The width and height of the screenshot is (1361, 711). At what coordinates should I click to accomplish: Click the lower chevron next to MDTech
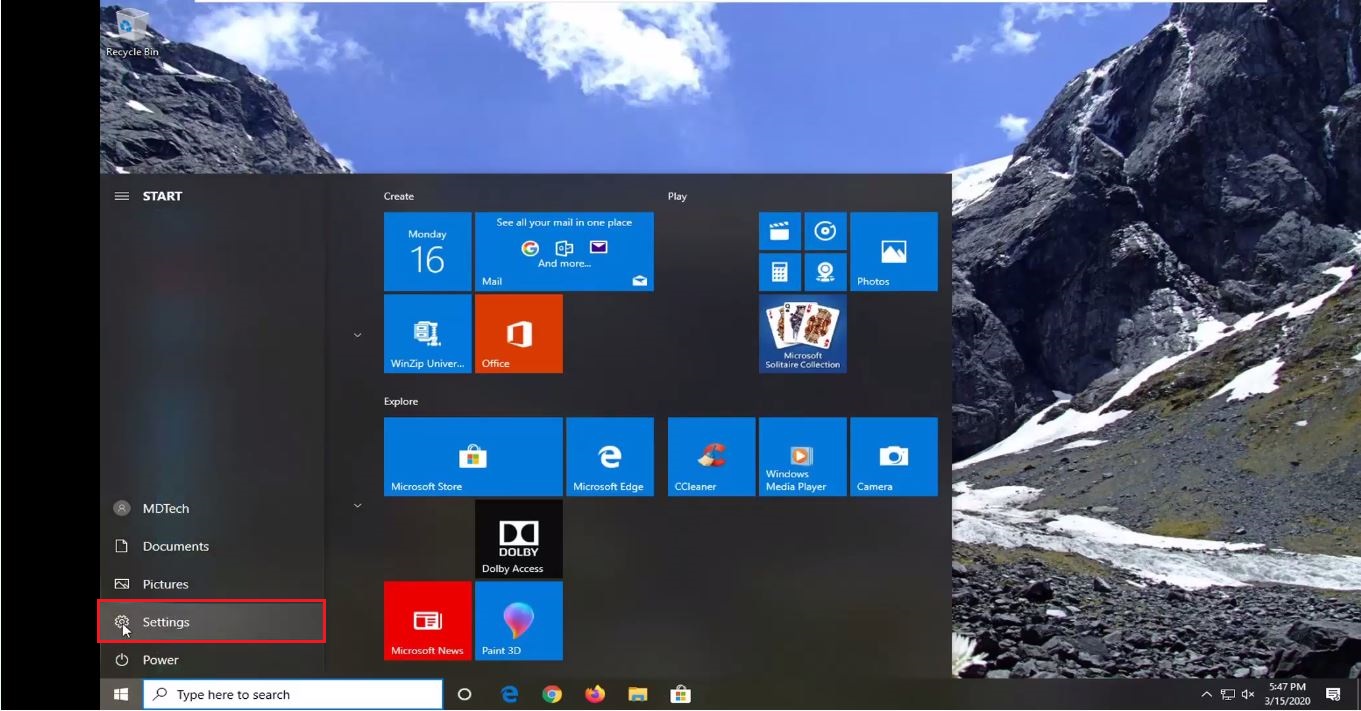pyautogui.click(x=357, y=506)
